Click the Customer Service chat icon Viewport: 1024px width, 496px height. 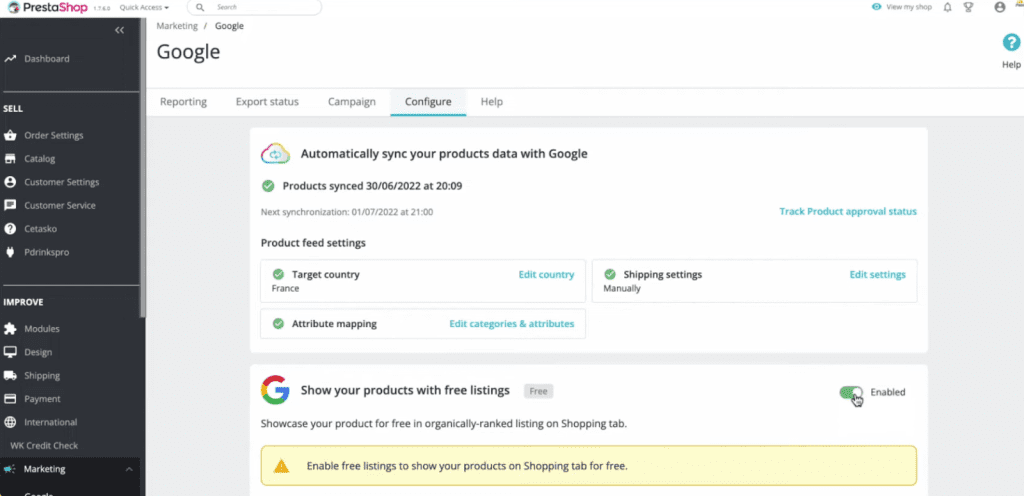coord(10,205)
